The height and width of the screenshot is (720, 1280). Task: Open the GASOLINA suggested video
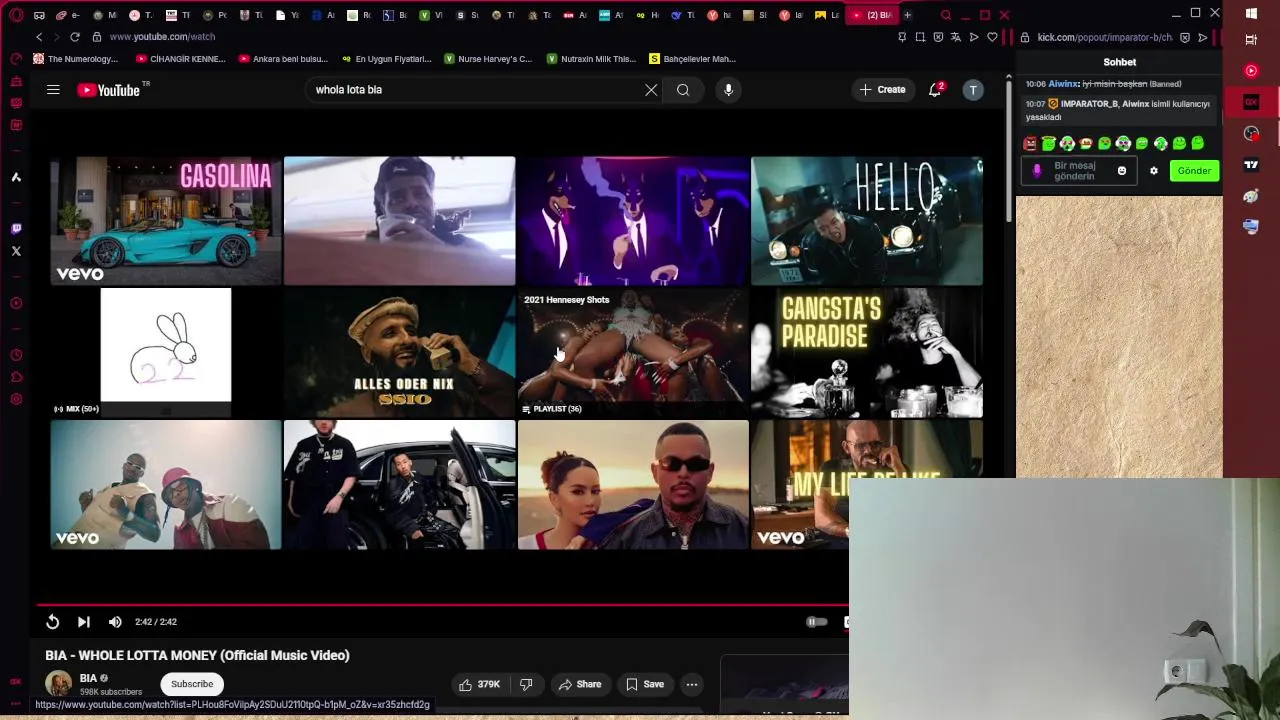coord(166,220)
